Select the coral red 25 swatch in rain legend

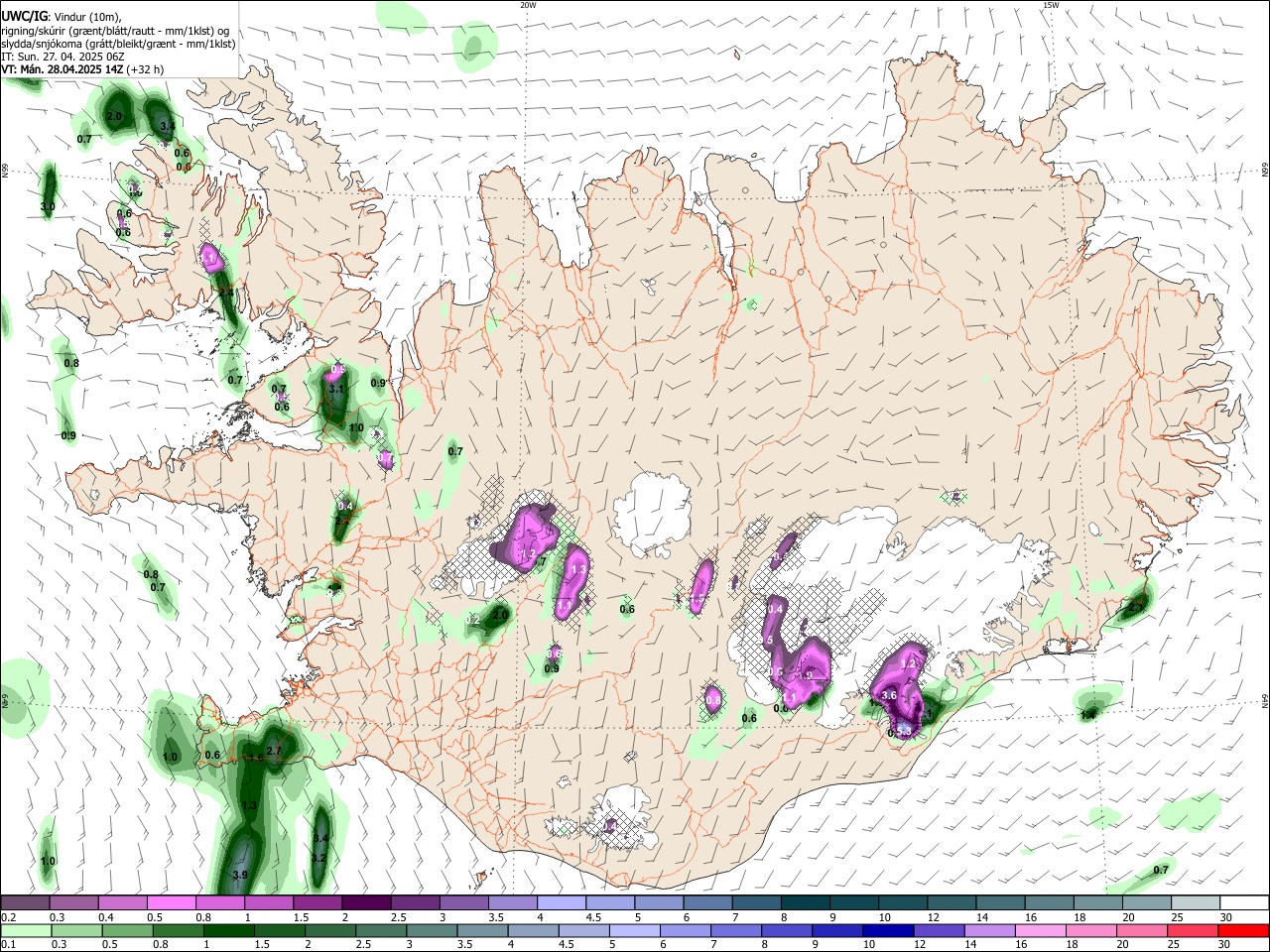click(1194, 930)
